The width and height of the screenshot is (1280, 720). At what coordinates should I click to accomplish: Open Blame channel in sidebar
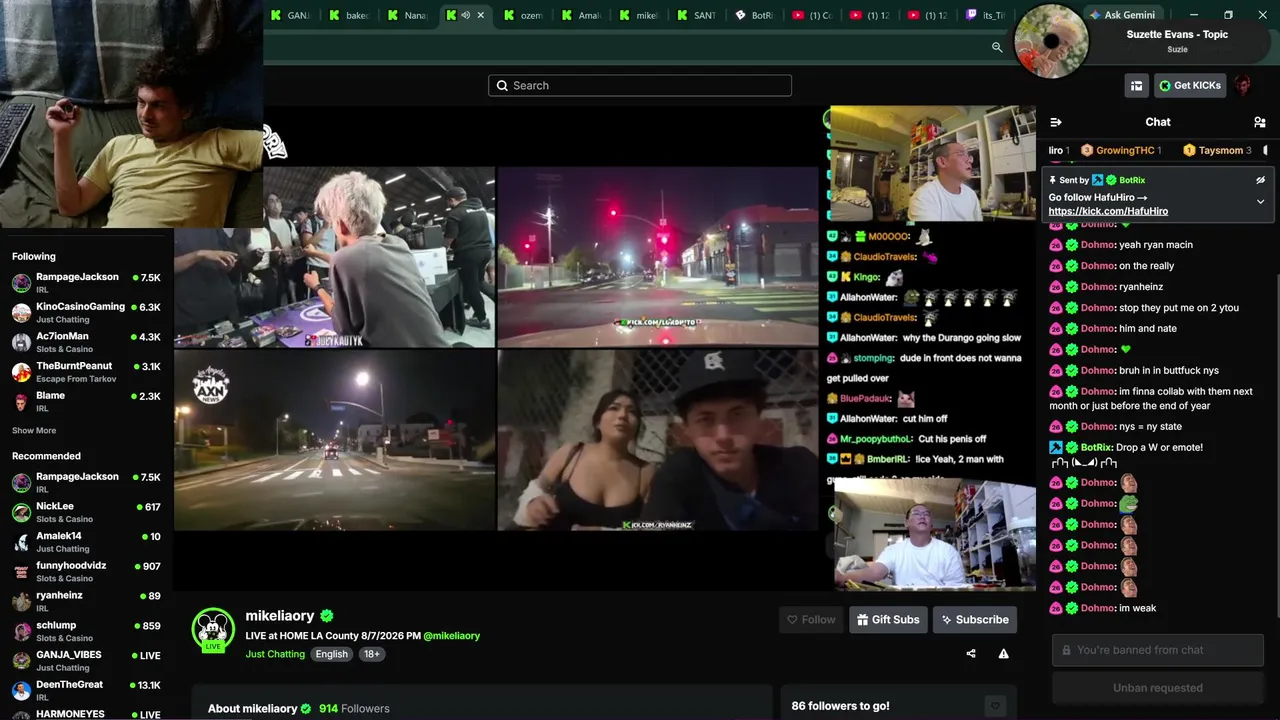[x=86, y=402]
